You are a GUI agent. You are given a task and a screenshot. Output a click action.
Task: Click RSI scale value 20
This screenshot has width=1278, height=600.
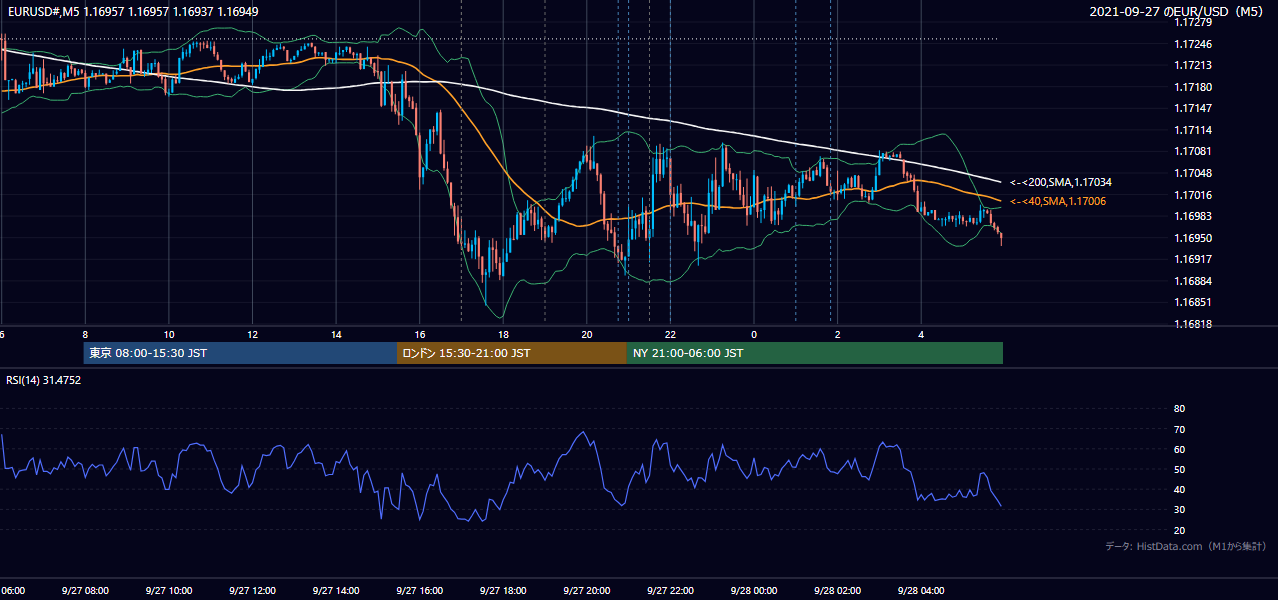tap(1179, 530)
